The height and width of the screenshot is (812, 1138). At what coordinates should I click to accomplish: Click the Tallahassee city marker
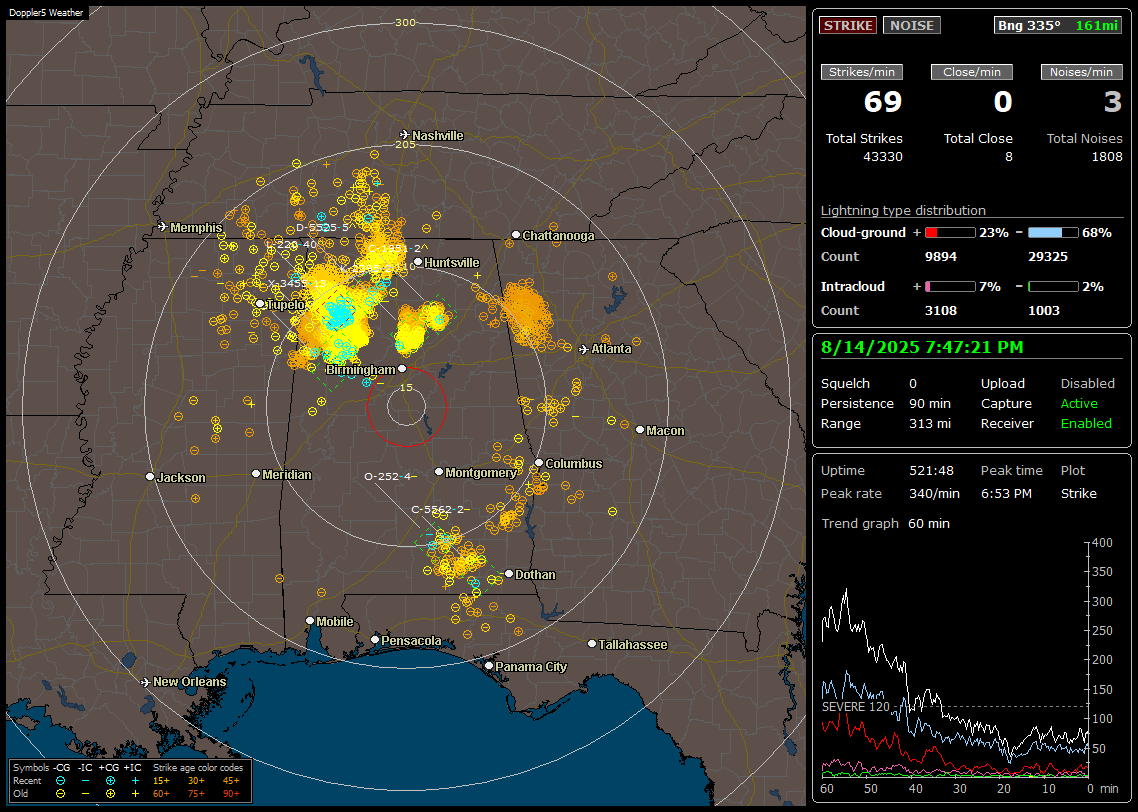592,644
